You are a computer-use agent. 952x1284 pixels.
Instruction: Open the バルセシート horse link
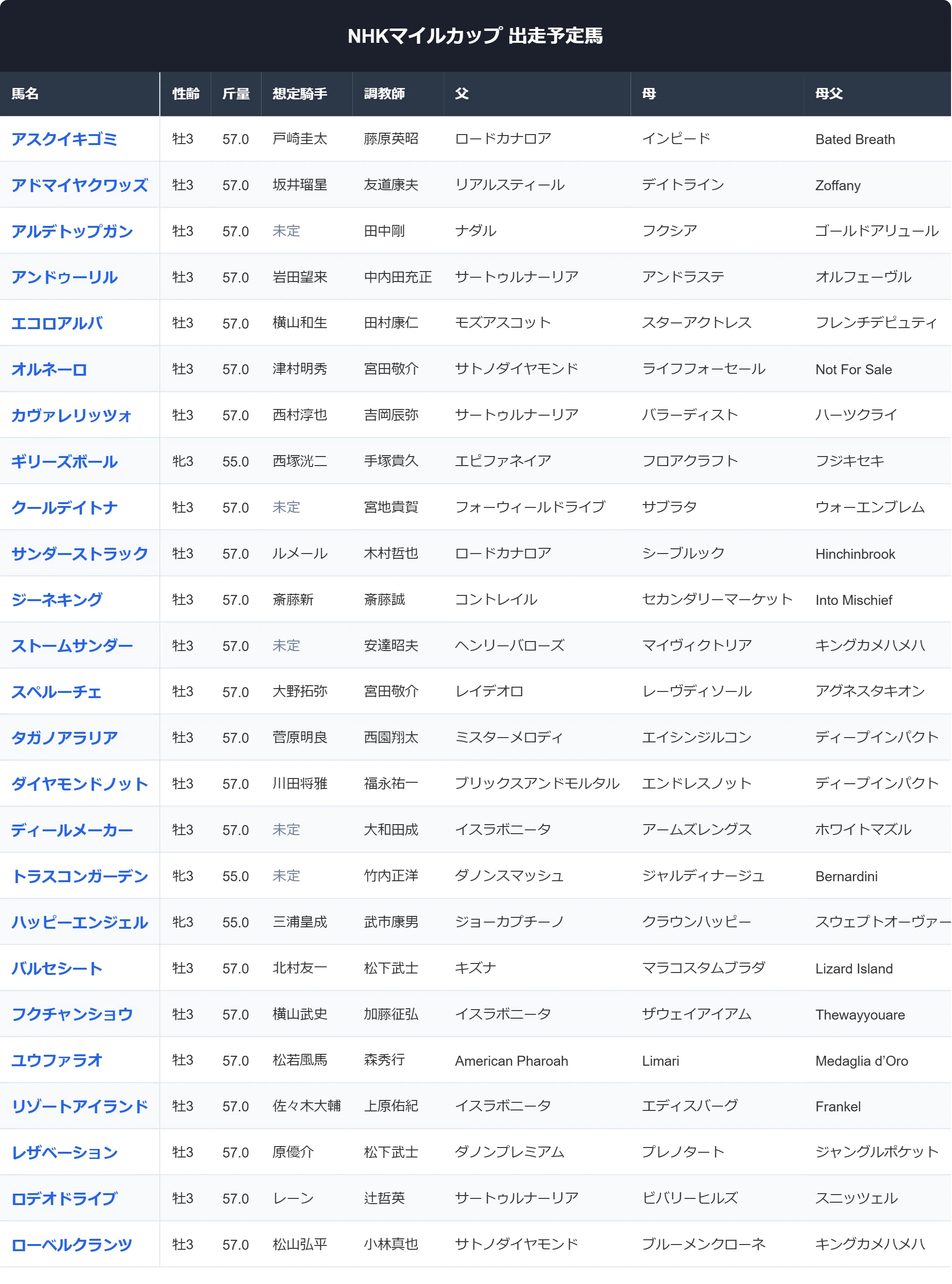57,969
